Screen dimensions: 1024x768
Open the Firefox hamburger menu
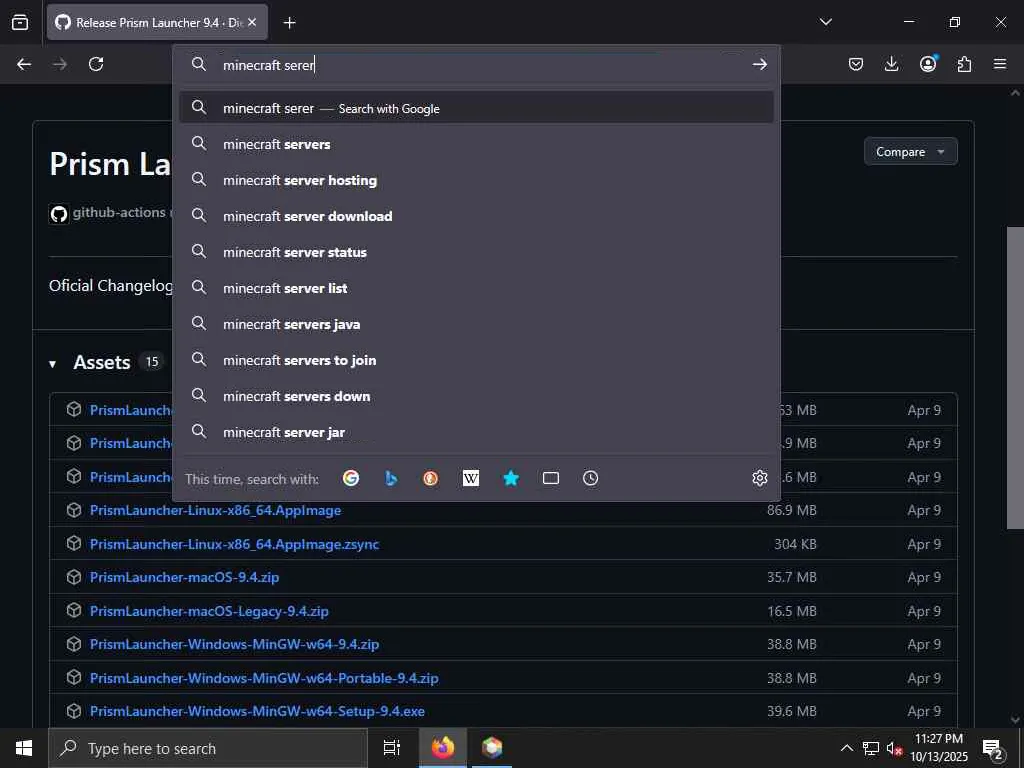(1000, 64)
